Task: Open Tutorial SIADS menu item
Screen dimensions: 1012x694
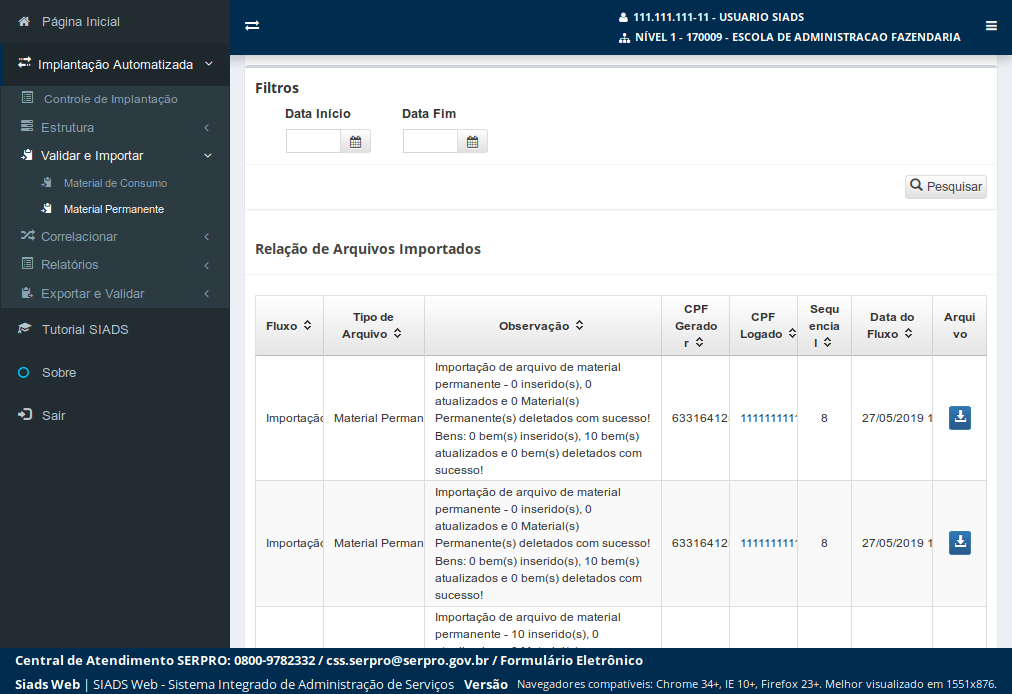Action: click(85, 329)
